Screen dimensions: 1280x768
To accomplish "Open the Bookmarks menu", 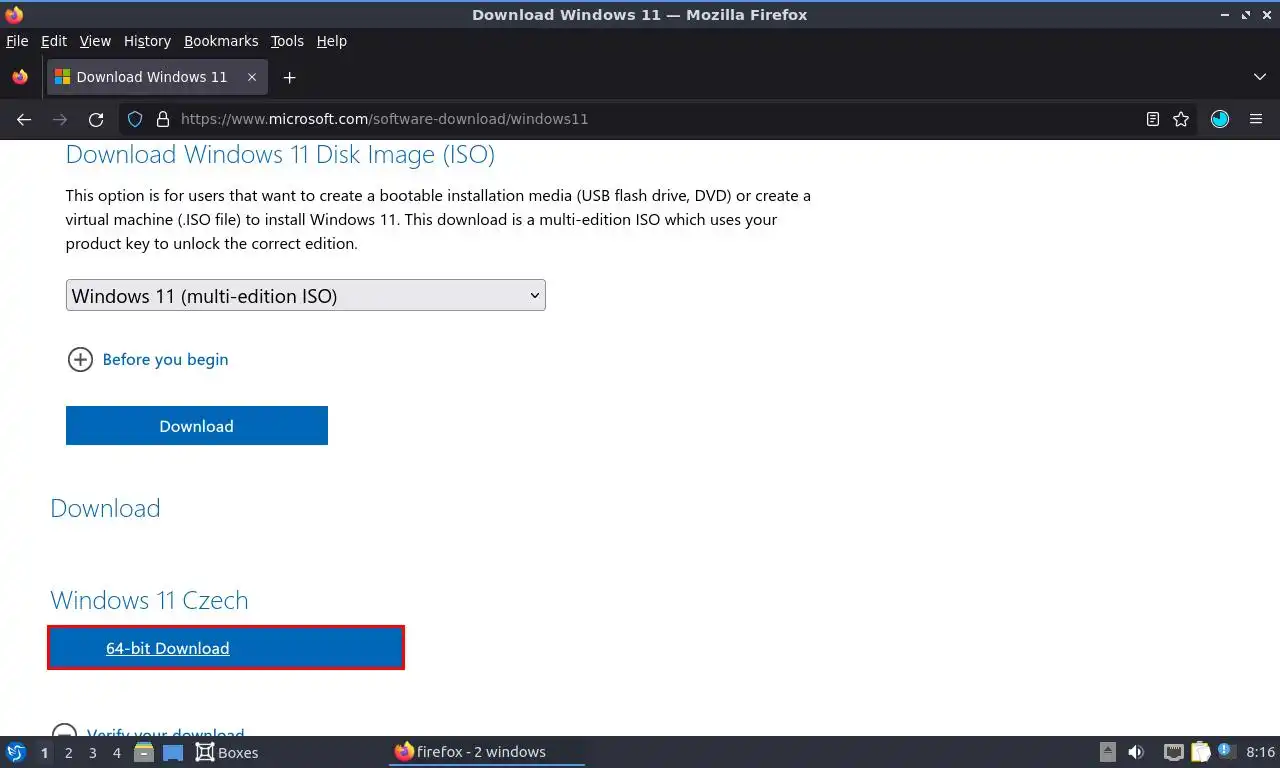I will pos(221,41).
